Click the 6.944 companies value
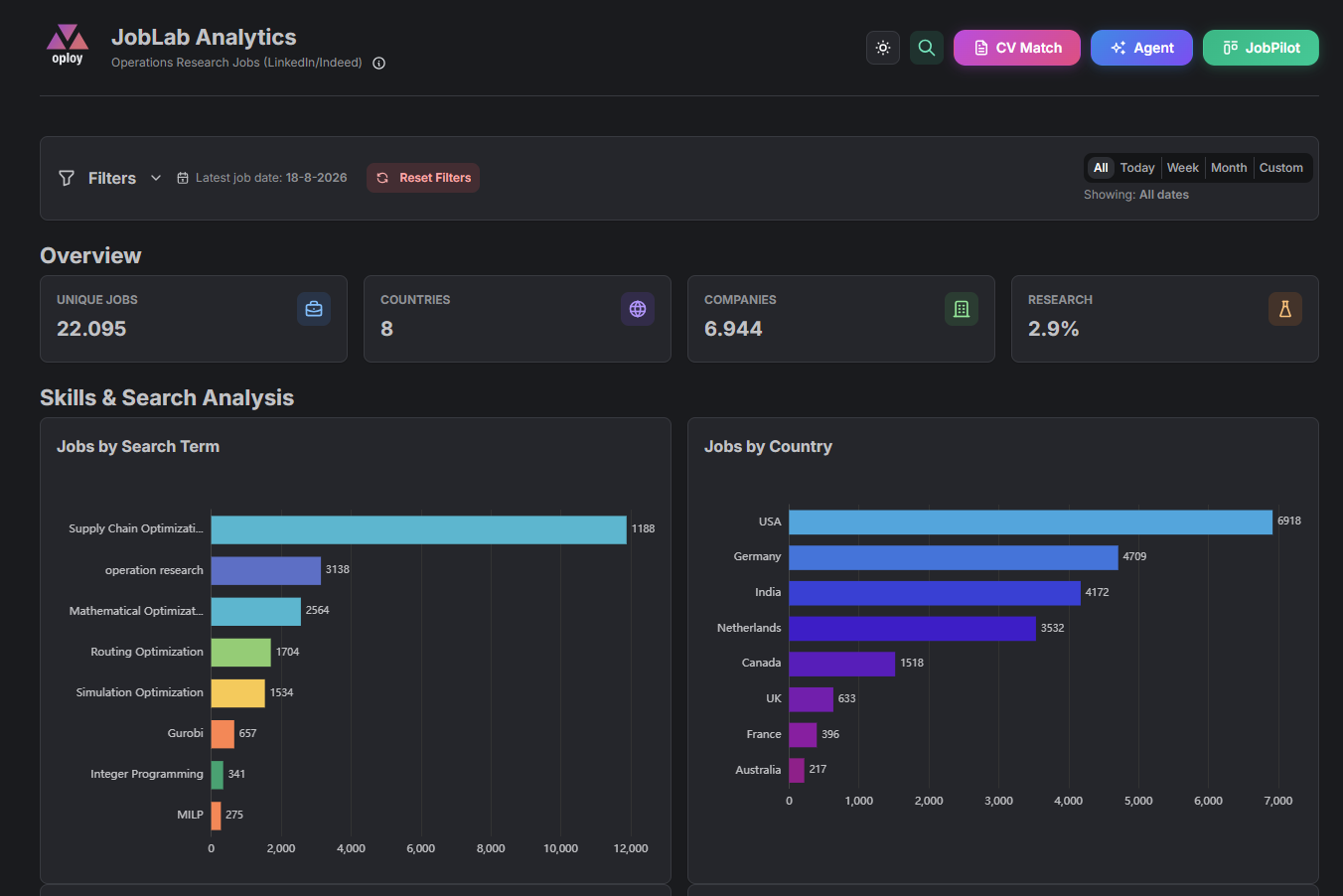This screenshot has width=1343, height=896. pyautogui.click(x=733, y=329)
